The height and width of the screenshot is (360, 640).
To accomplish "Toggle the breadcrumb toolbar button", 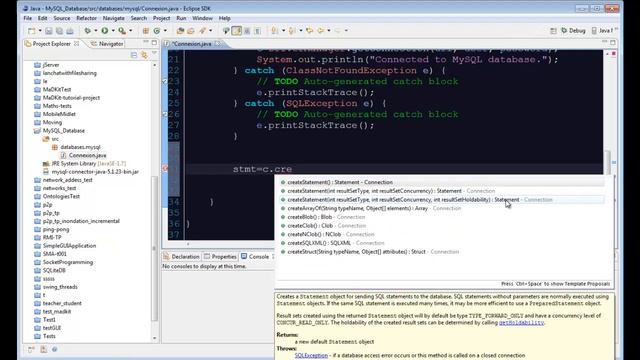I will (x=226, y=31).
